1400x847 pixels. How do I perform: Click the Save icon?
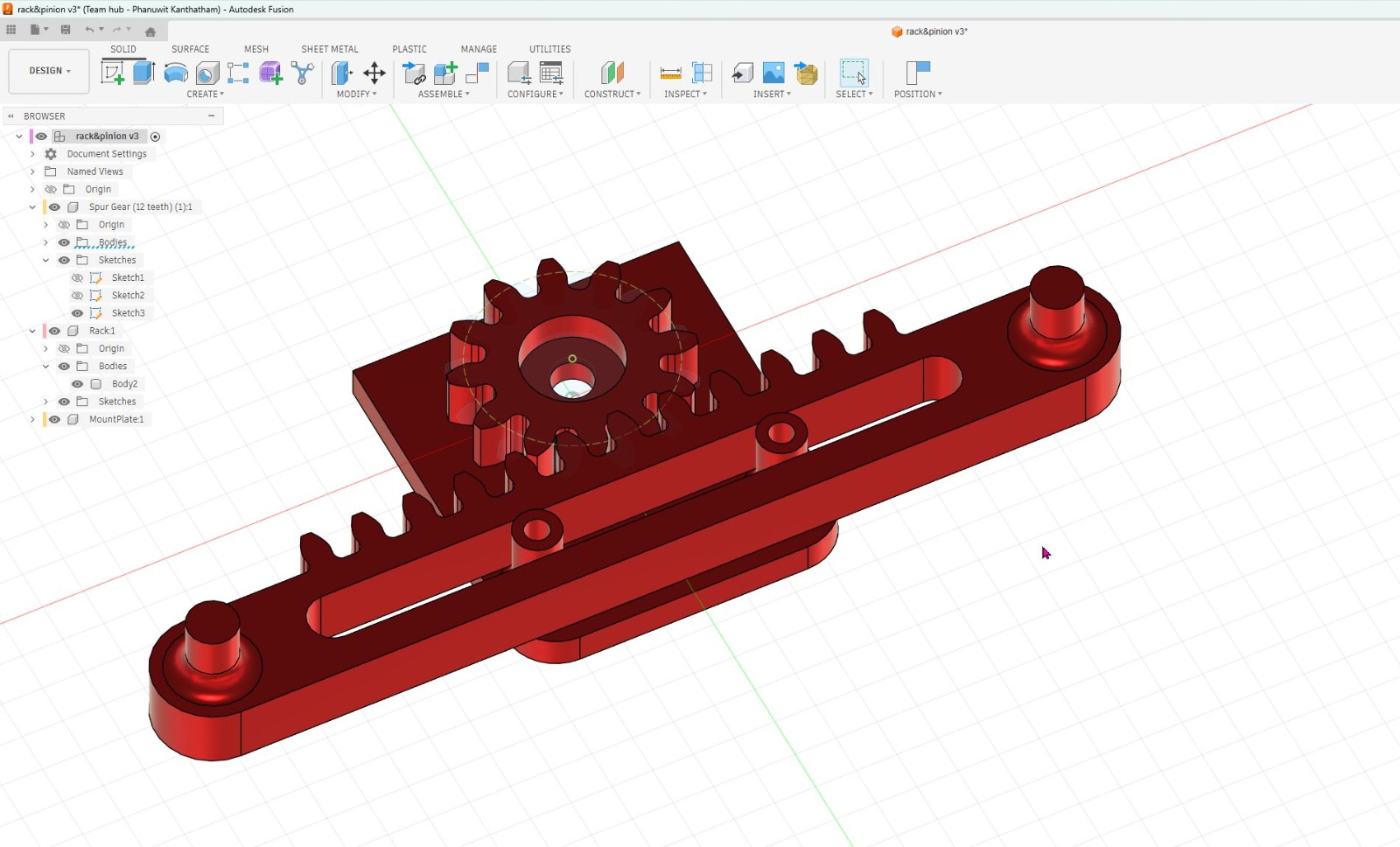(66, 30)
